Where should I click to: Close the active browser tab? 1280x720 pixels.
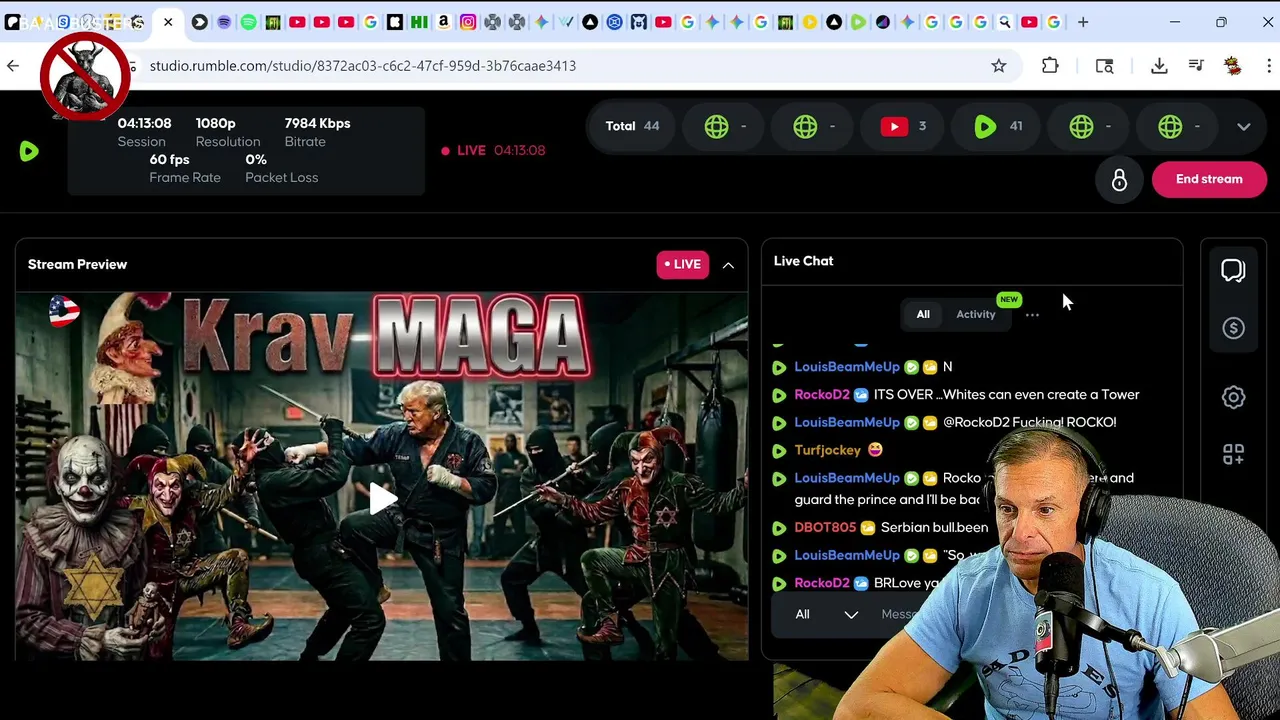(x=168, y=22)
